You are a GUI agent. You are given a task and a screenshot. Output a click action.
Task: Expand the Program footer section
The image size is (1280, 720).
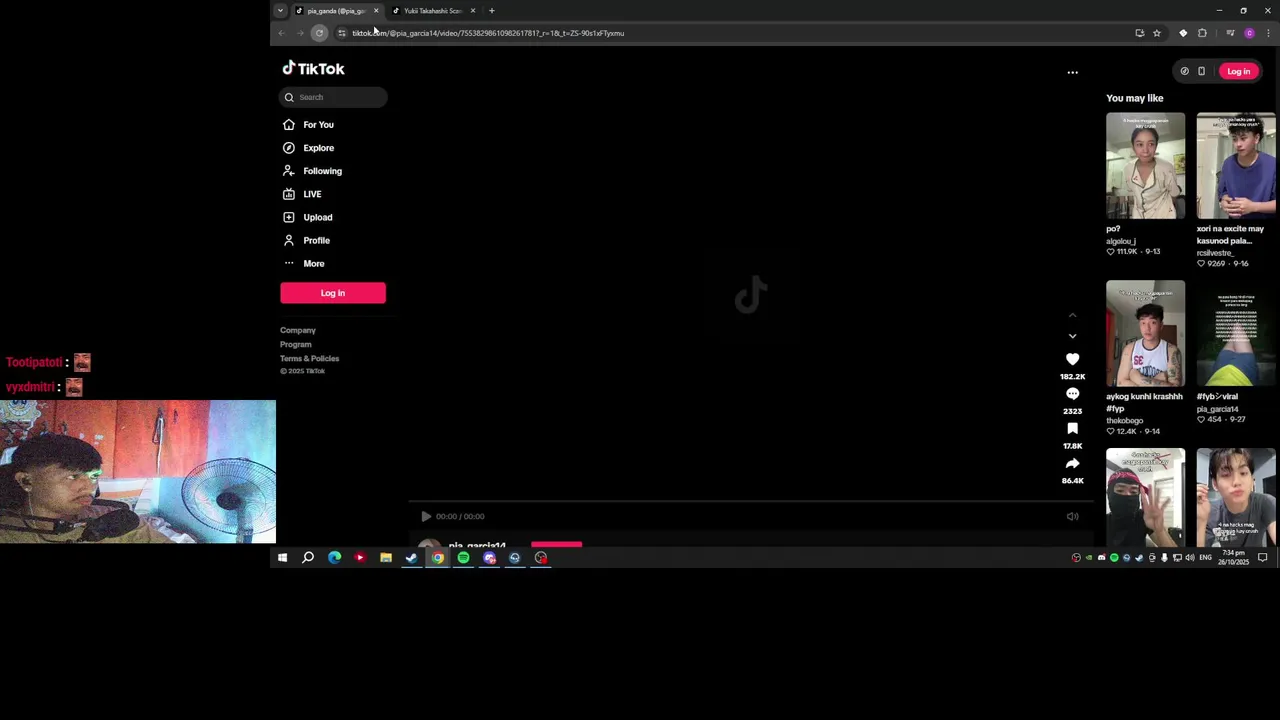296,344
